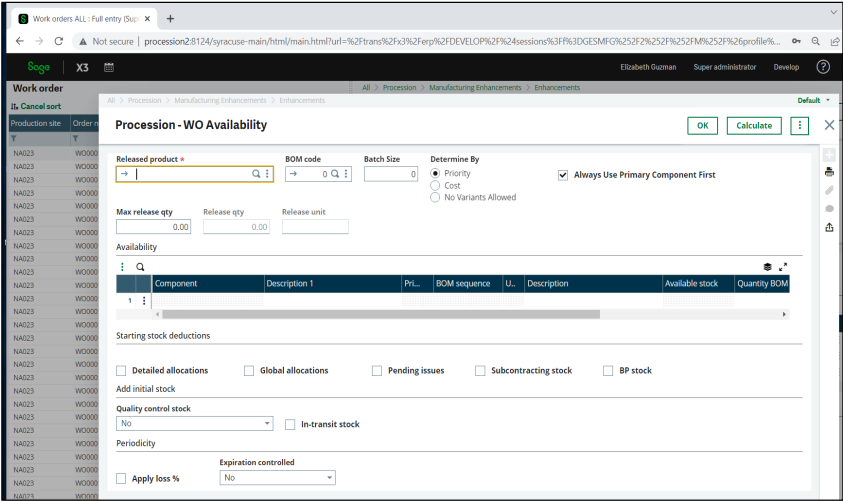Click the grid layers configuration icon
The height and width of the screenshot is (501, 843).
[x=767, y=267]
